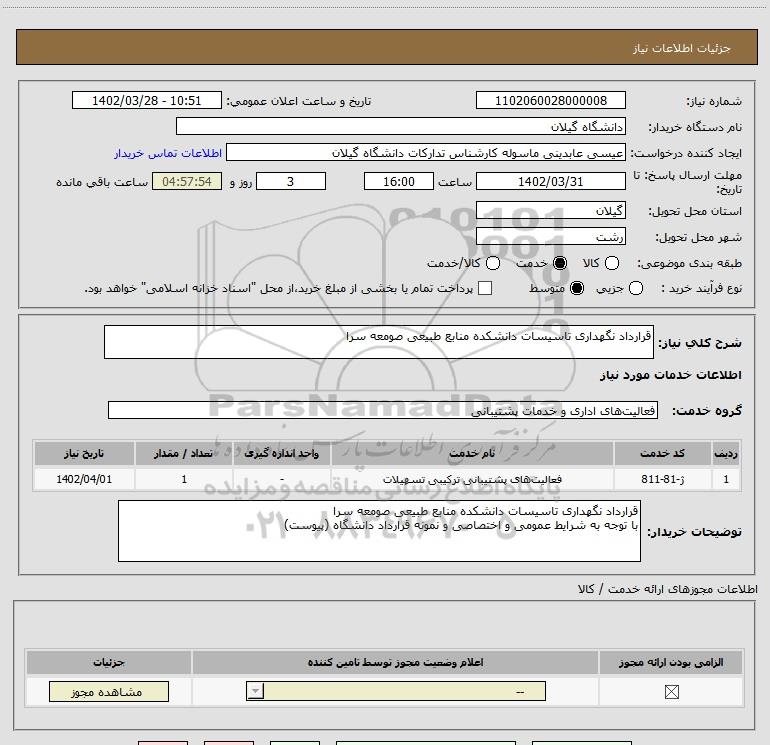Click واحد اندازه گیری column header

pos(282,453)
